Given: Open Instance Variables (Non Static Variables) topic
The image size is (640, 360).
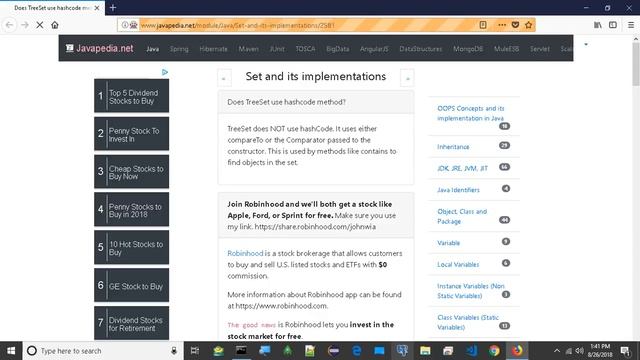Looking at the screenshot, I should [471, 291].
